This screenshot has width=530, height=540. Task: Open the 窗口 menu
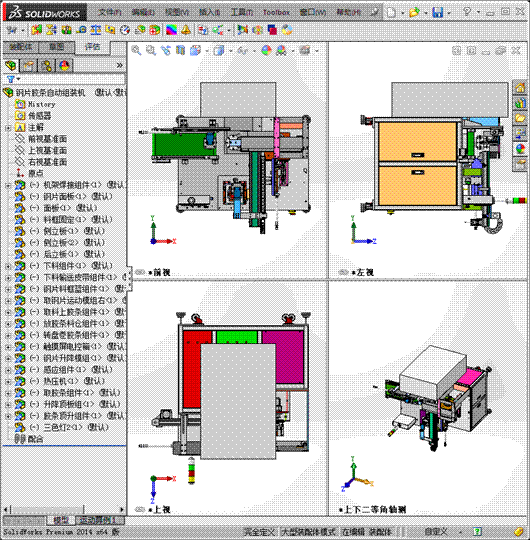(313, 12)
